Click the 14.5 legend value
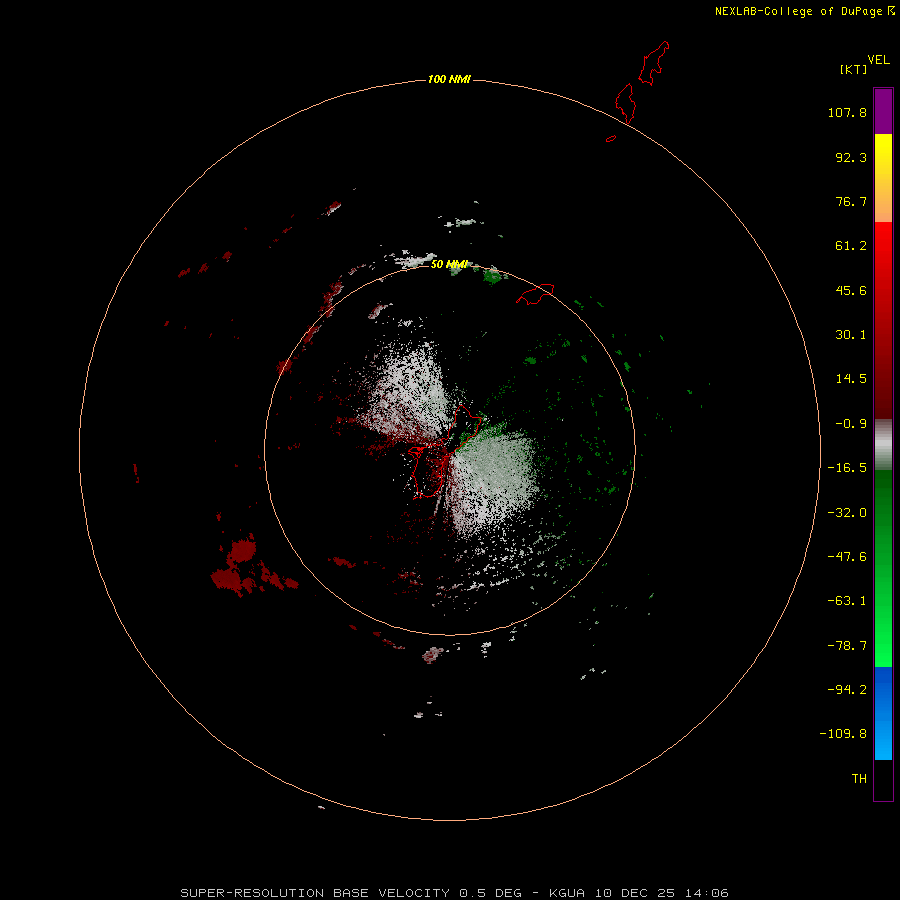Viewport: 900px width, 900px height. coord(851,379)
